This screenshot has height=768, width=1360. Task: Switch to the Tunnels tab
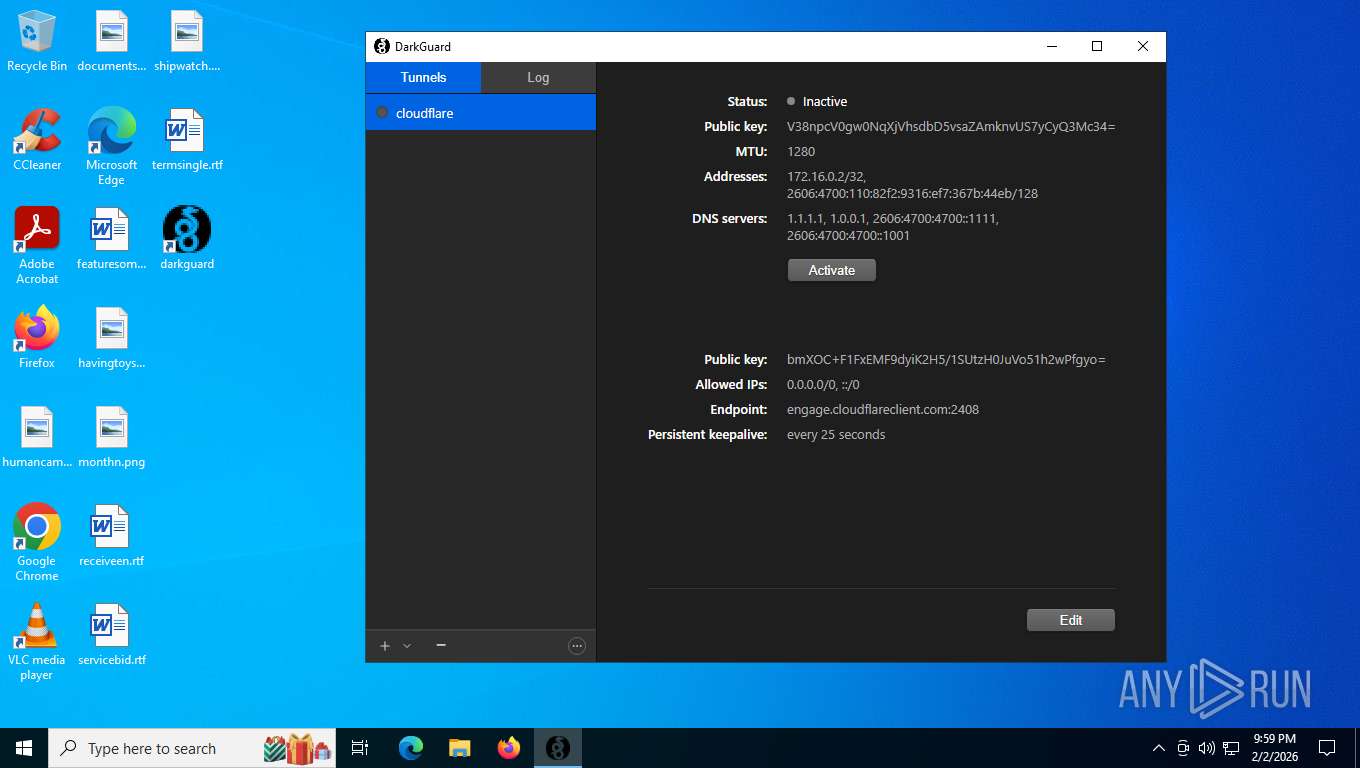point(423,77)
